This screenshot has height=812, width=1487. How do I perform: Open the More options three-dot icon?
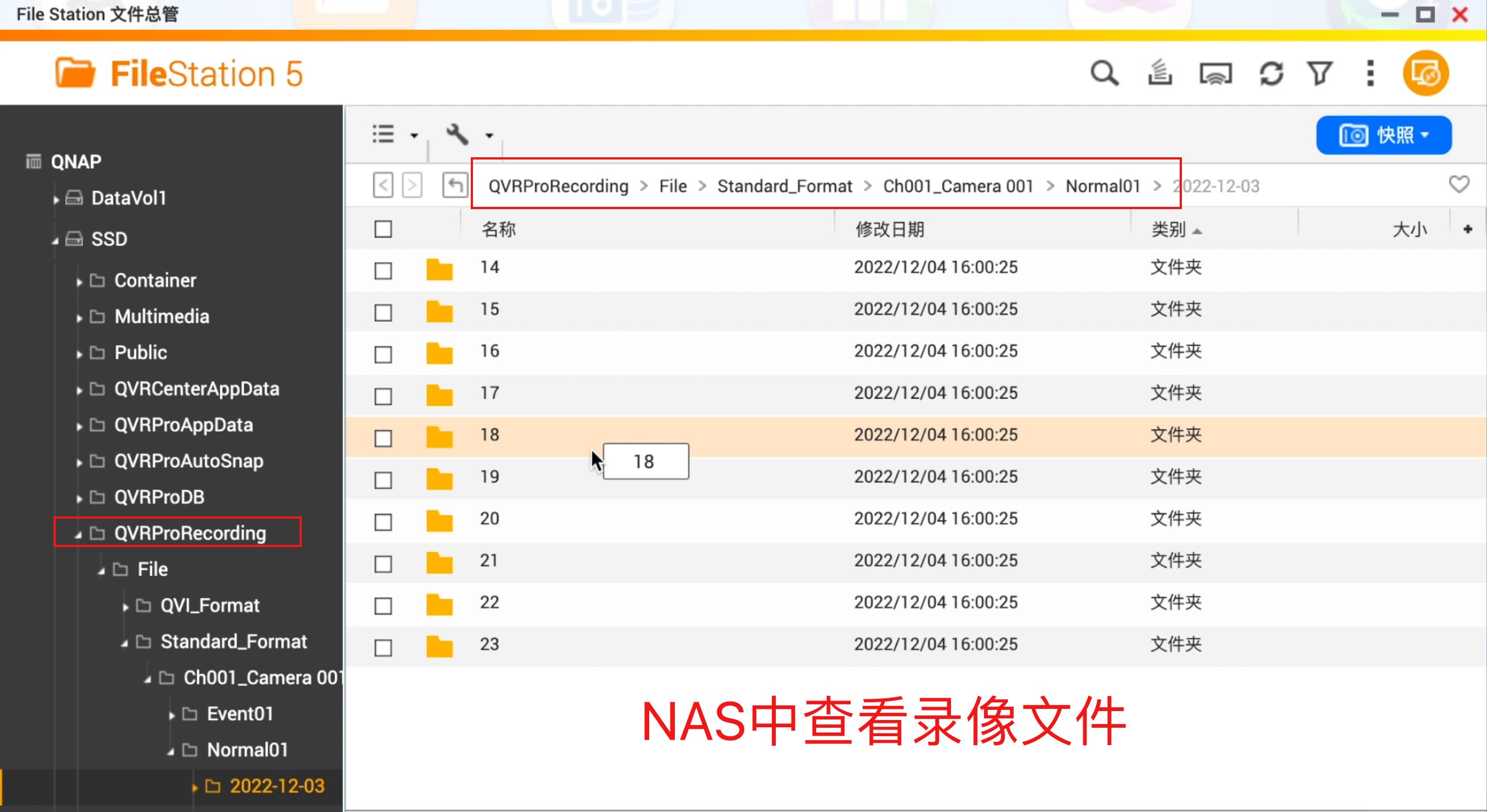1369,73
